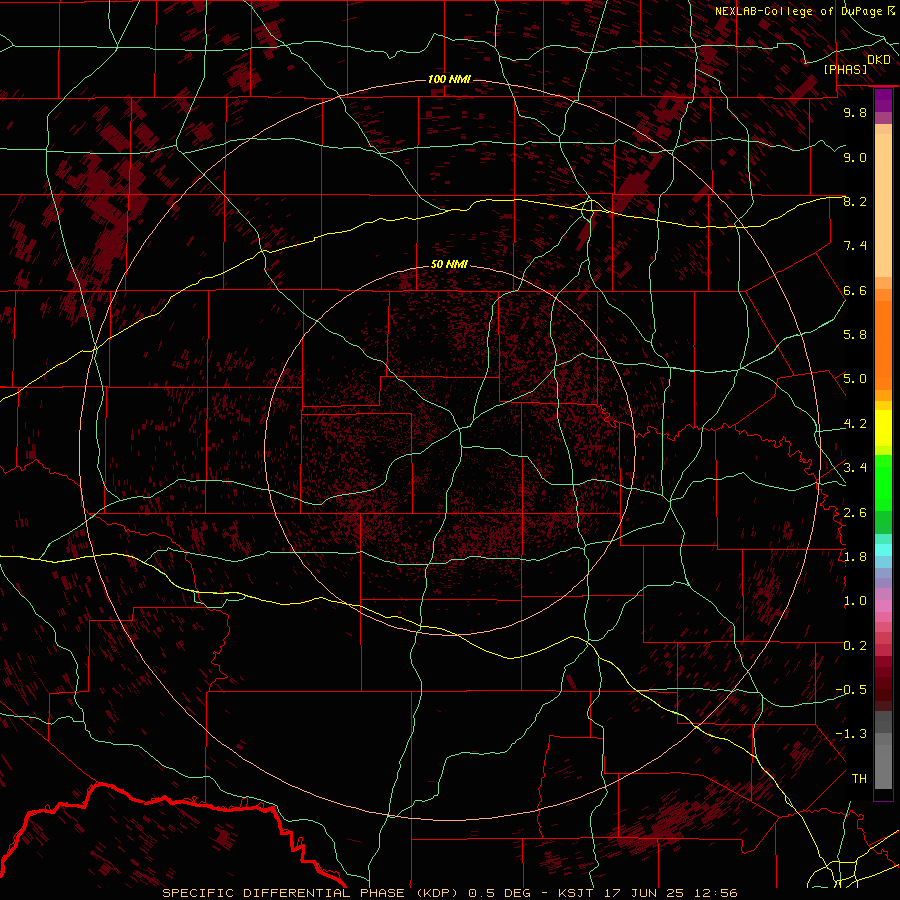900x900 pixels.
Task: Click the bright yellow band of the color scale
Action: pyautogui.click(x=883, y=428)
